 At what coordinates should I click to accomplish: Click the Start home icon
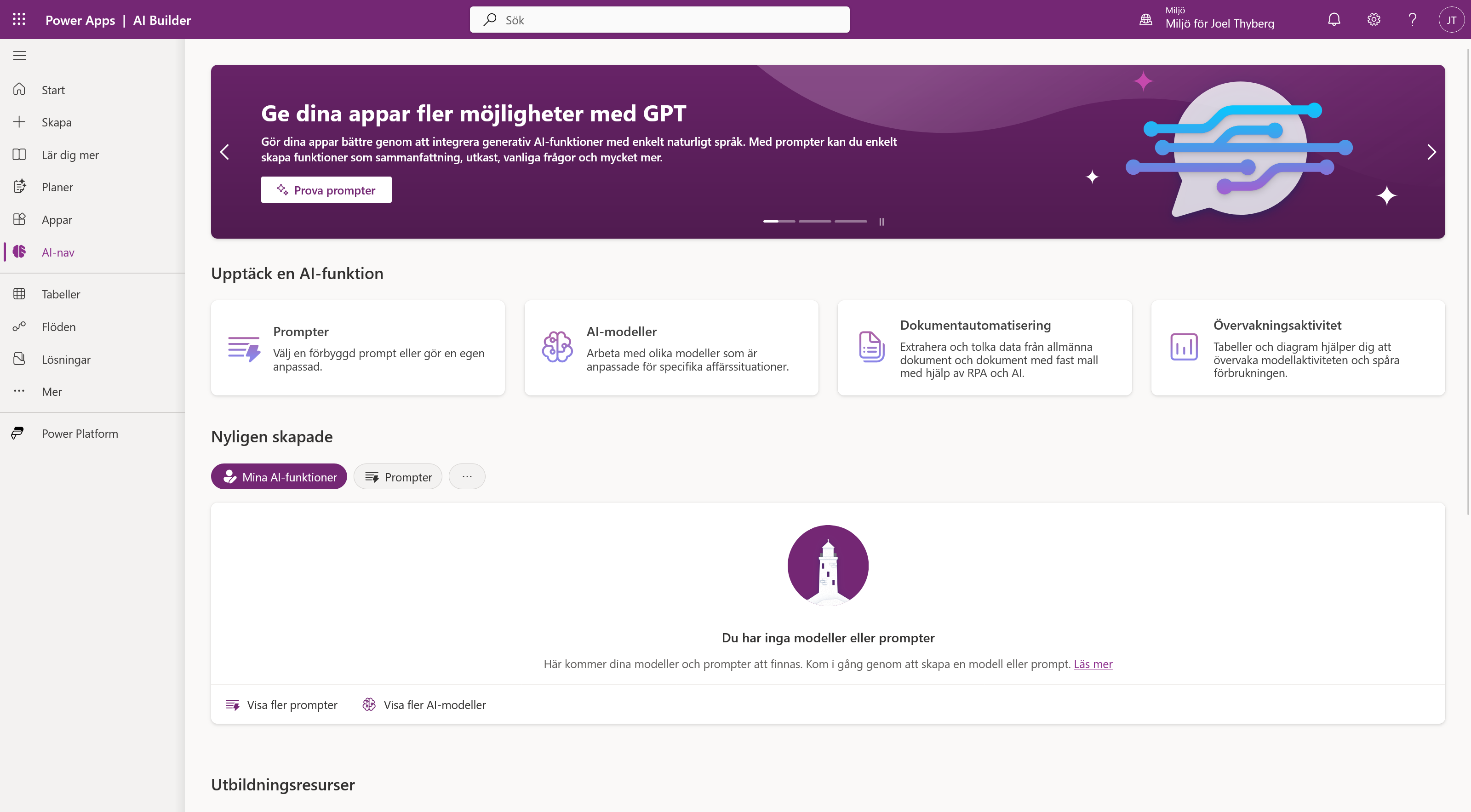[19, 89]
